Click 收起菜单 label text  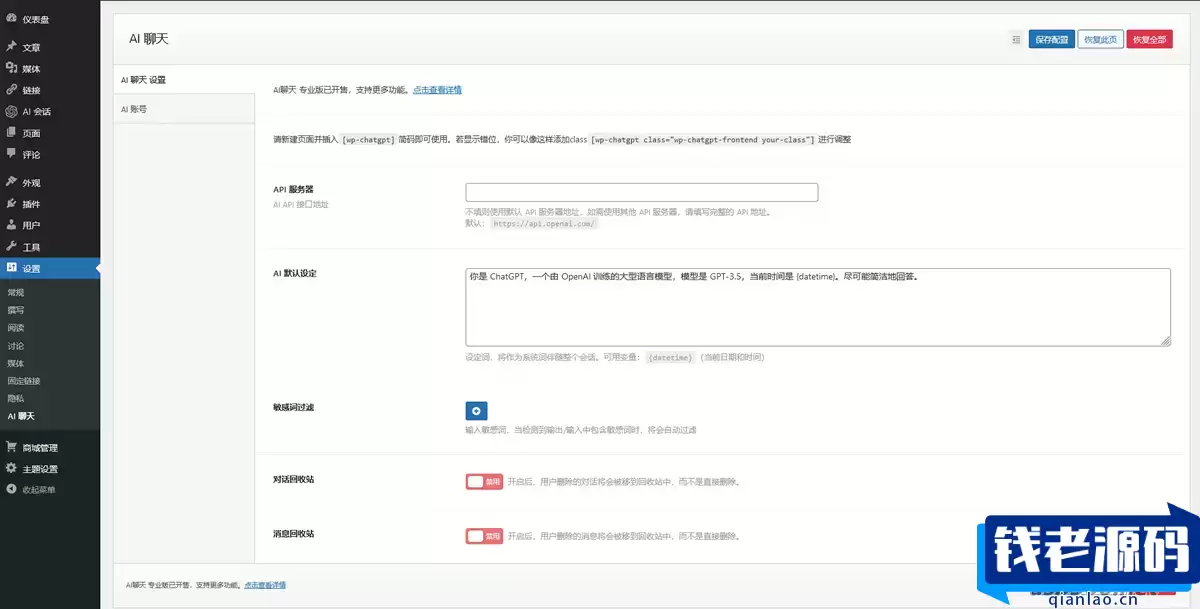(x=39, y=490)
